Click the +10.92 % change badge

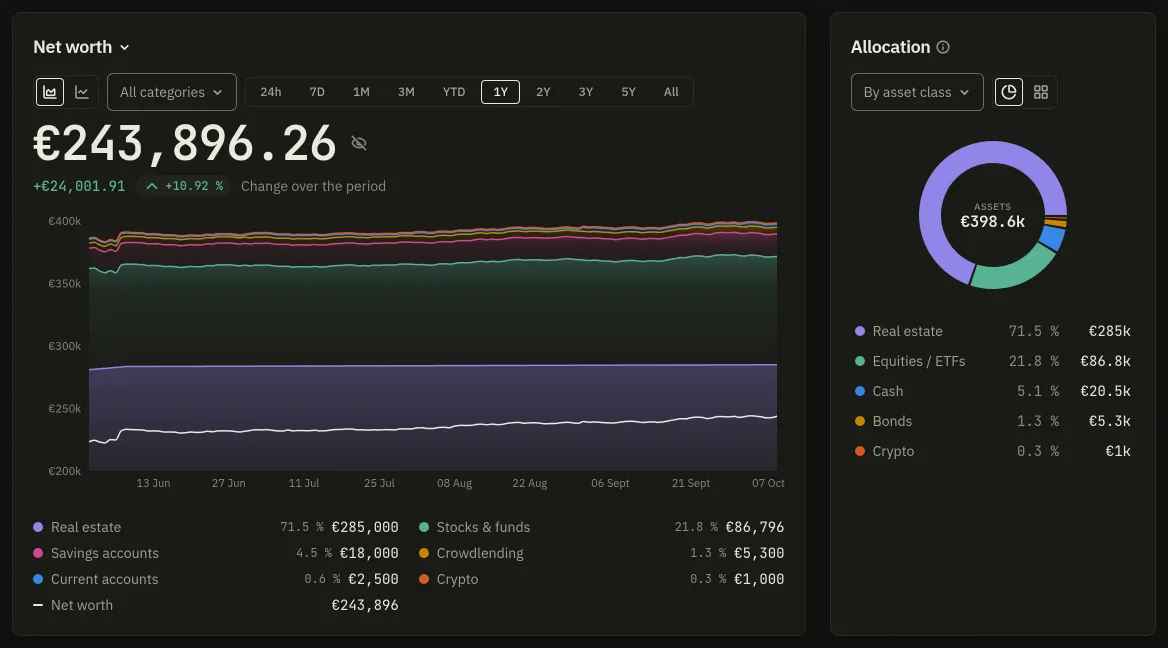[184, 186]
